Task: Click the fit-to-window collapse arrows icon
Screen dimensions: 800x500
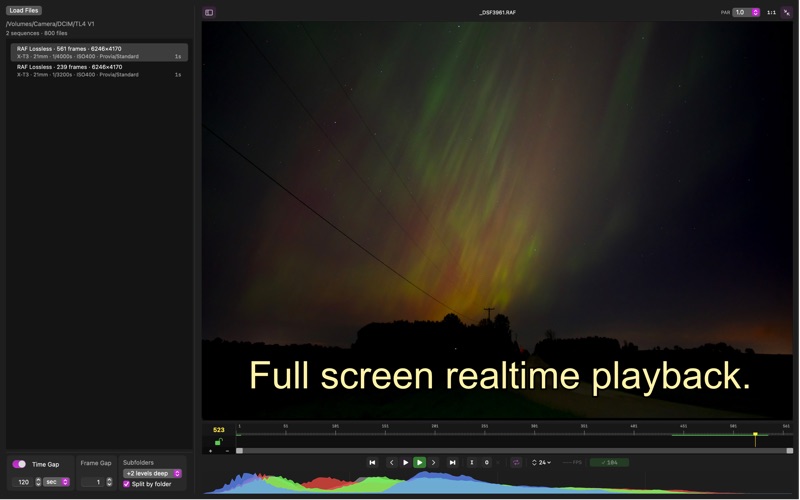Action: coord(786,12)
